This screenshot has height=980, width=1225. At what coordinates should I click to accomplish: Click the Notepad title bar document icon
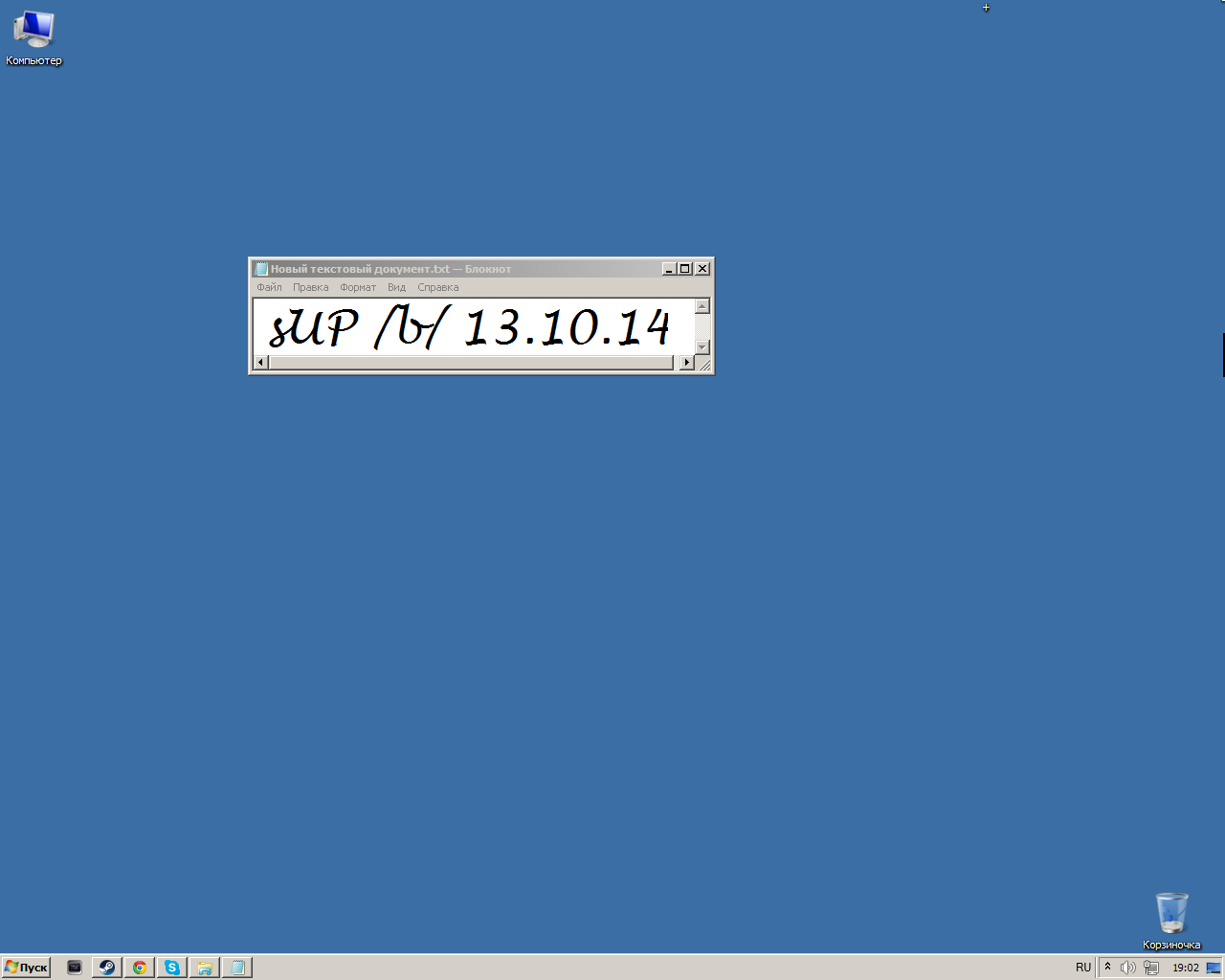tap(261, 269)
